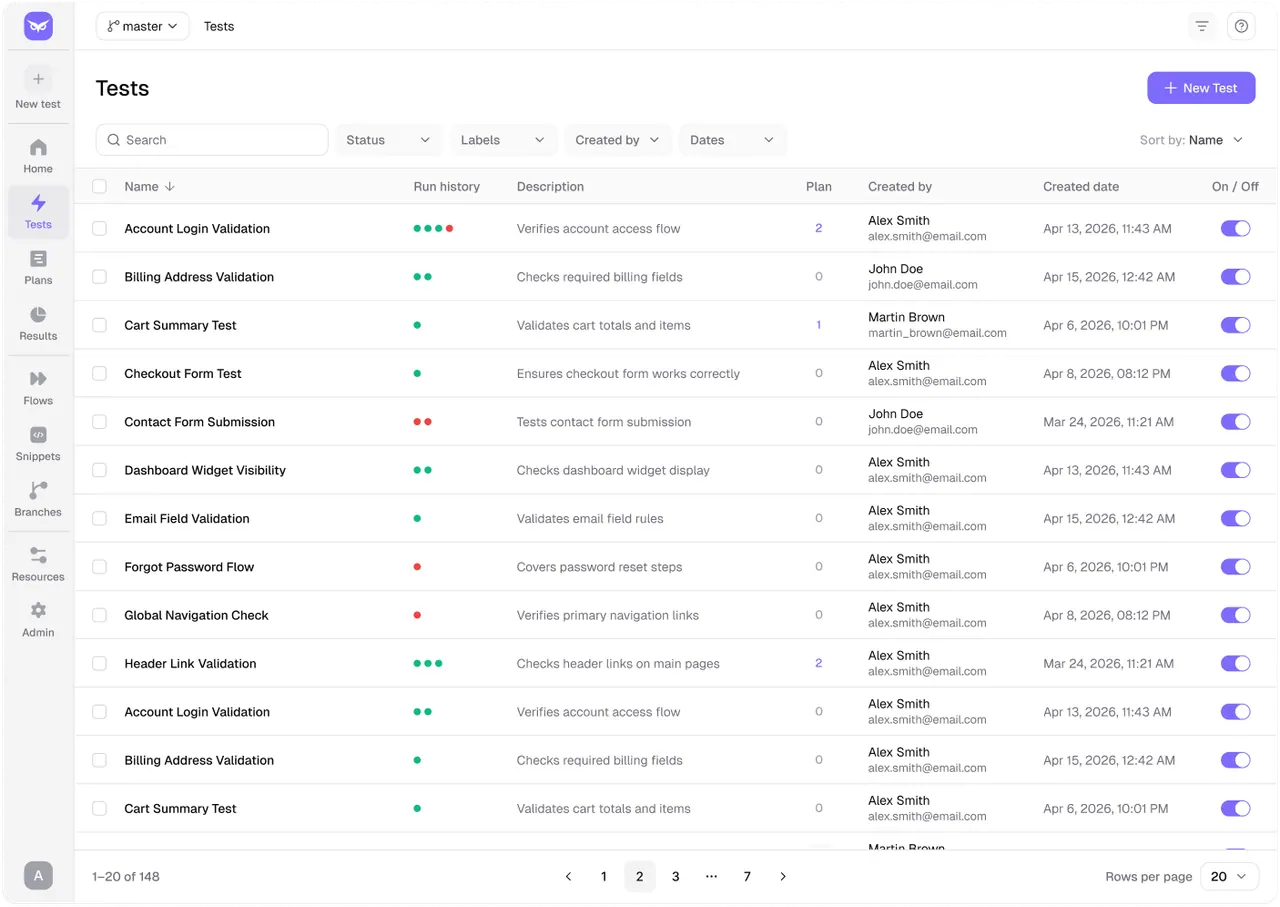Go to next page arrow
The image size is (1280, 907).
click(x=783, y=877)
